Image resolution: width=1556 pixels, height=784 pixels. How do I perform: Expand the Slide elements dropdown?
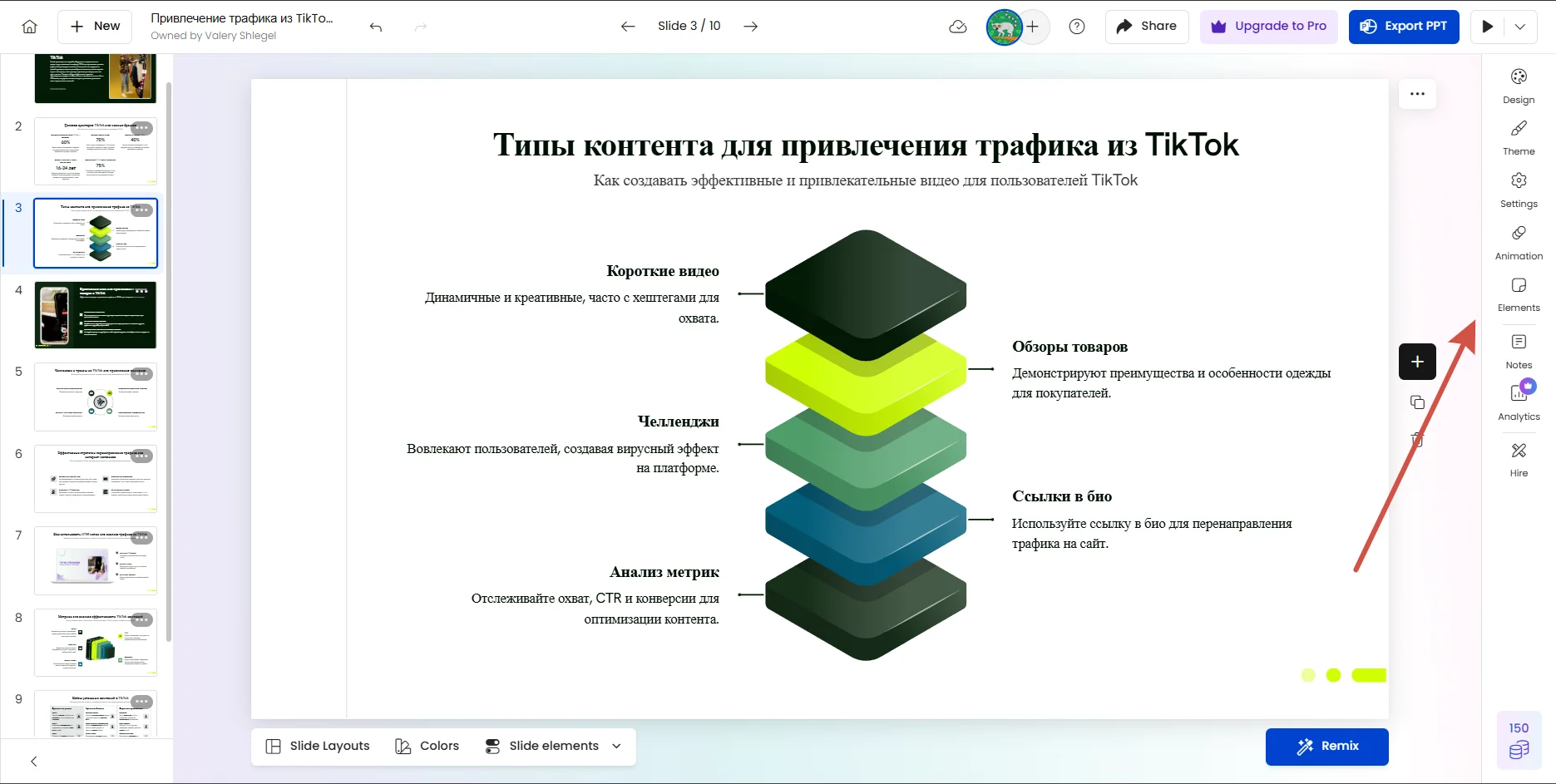click(553, 747)
